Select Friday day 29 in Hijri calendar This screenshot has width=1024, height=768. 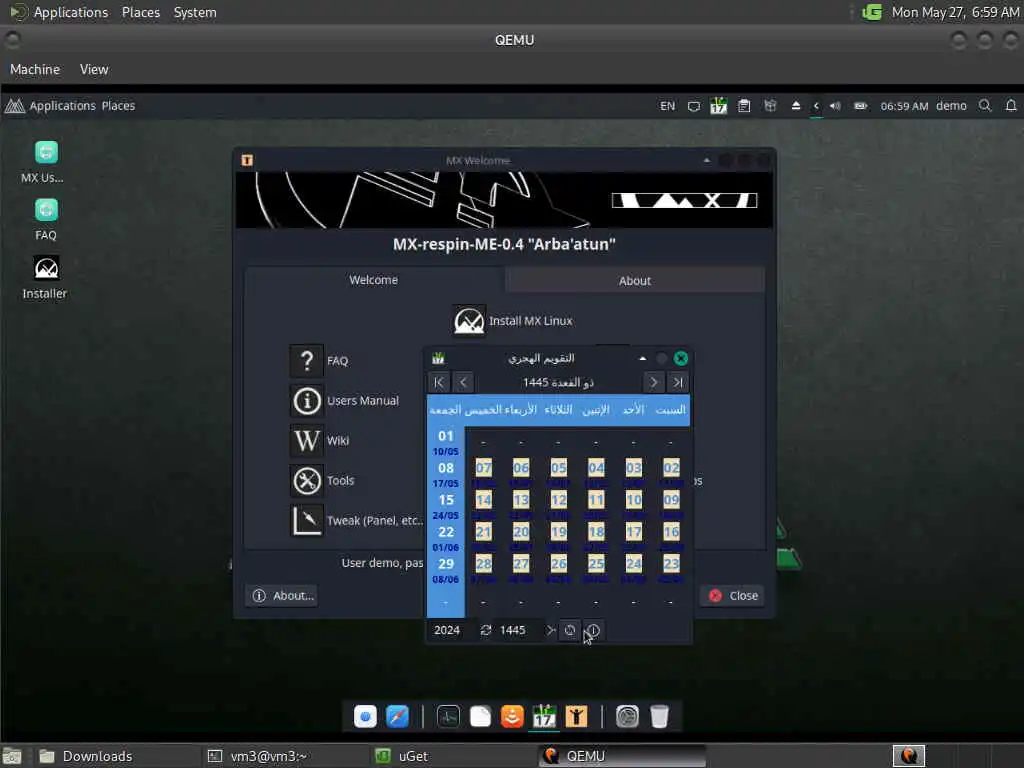[x=446, y=564]
